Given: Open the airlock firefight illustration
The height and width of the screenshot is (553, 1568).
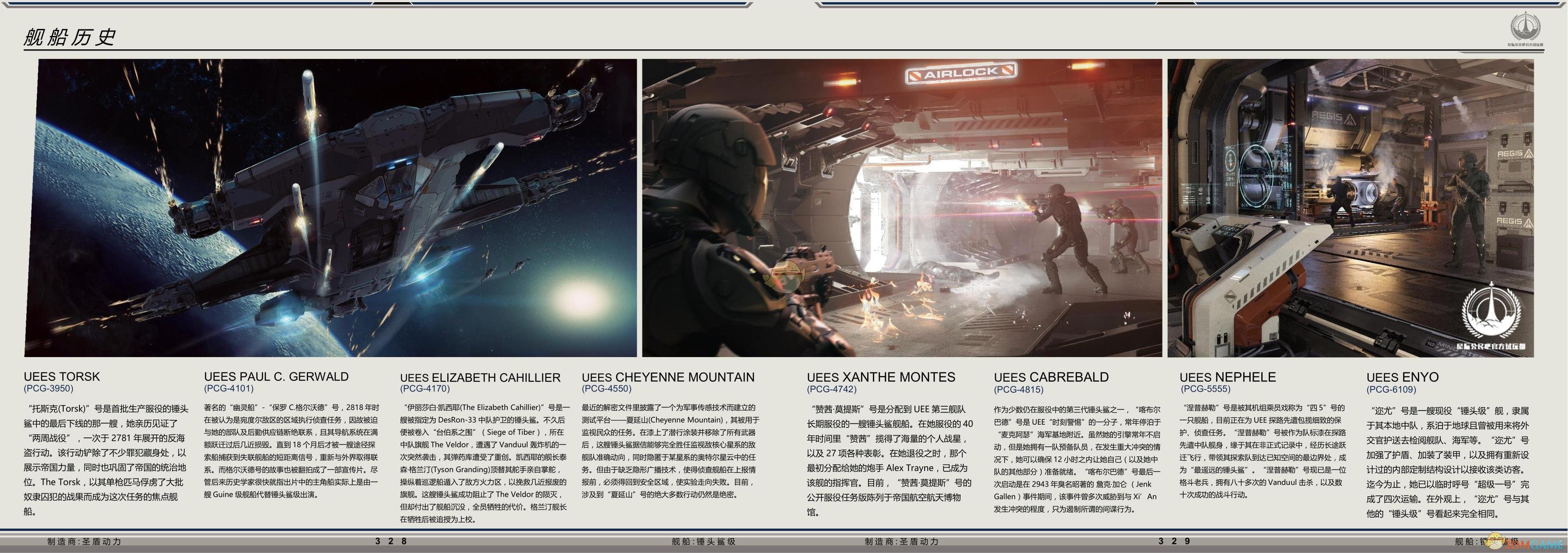Looking at the screenshot, I should (902, 208).
